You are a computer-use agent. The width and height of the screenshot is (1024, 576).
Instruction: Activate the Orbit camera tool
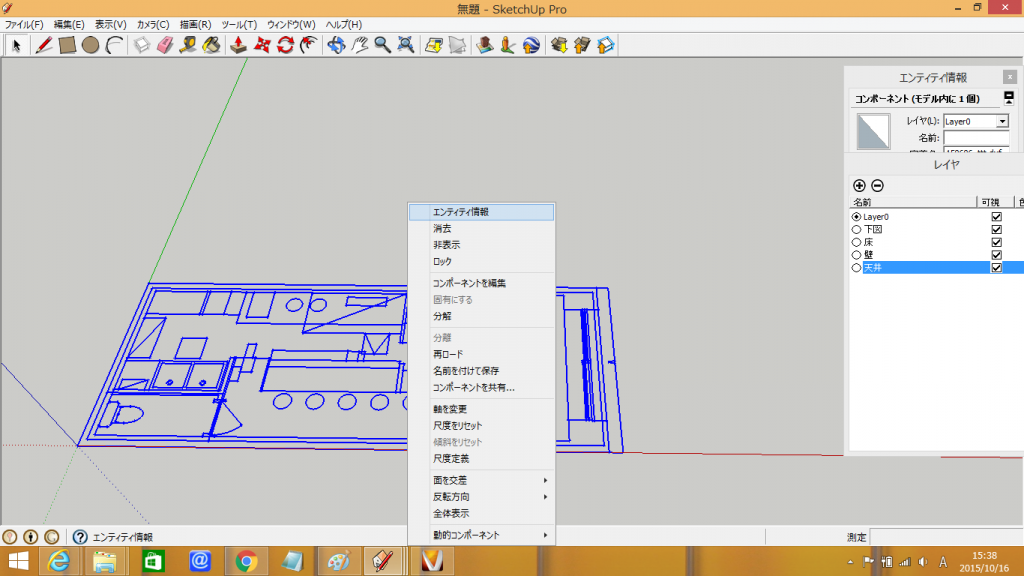coord(336,45)
